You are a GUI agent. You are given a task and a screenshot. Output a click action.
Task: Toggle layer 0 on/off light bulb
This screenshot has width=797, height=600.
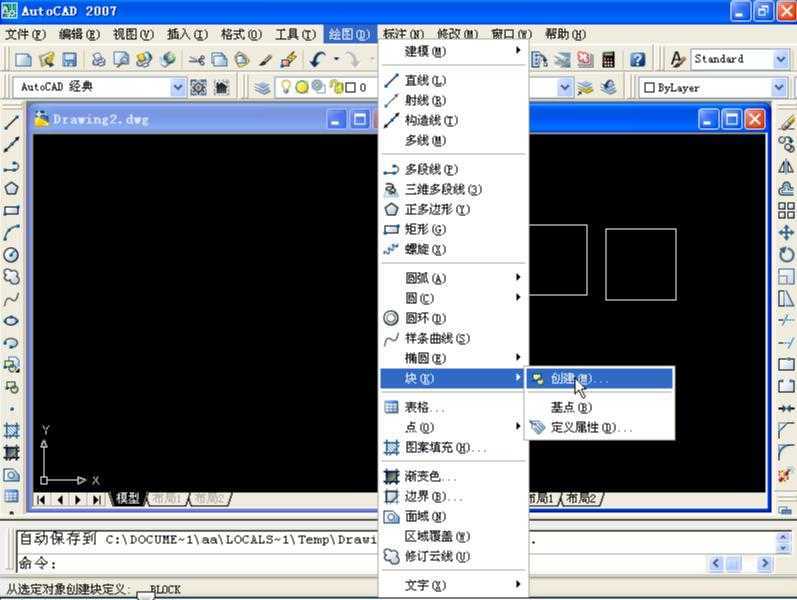click(x=286, y=87)
